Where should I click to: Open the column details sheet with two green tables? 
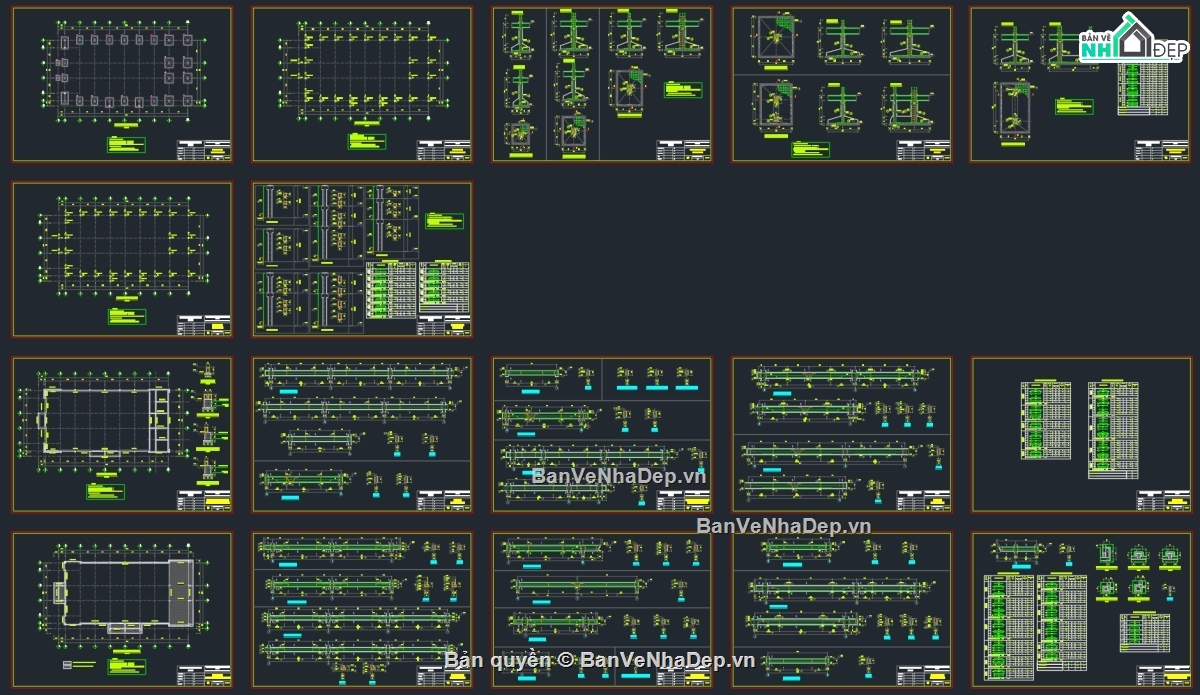[362, 260]
